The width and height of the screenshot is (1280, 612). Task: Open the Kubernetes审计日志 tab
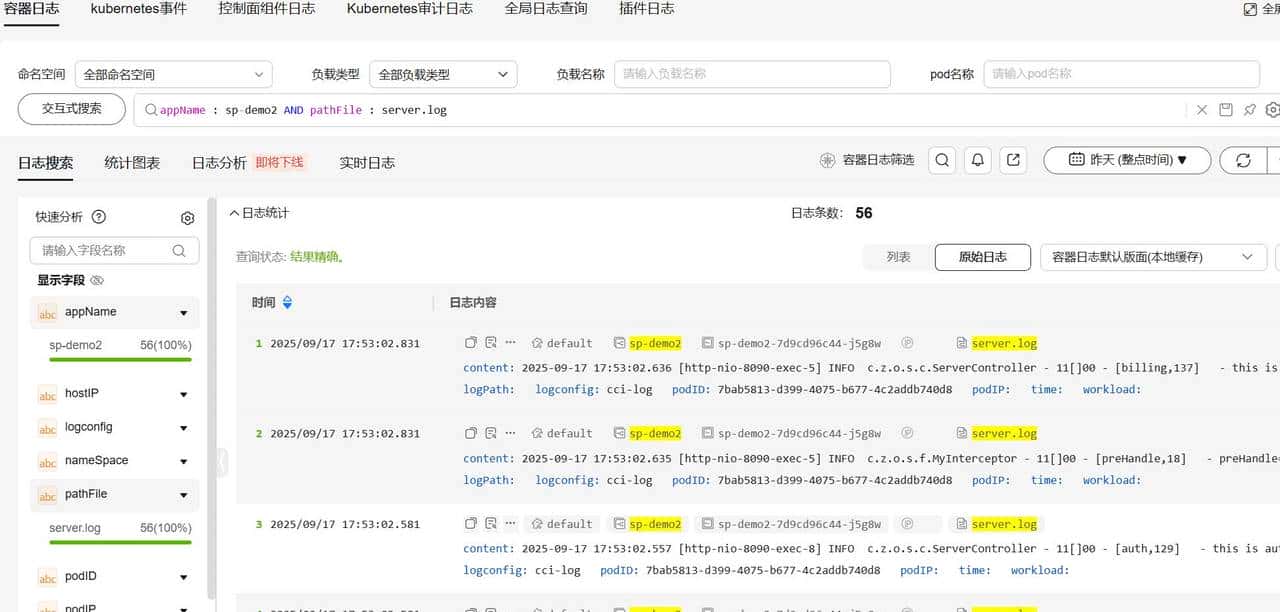410,9
